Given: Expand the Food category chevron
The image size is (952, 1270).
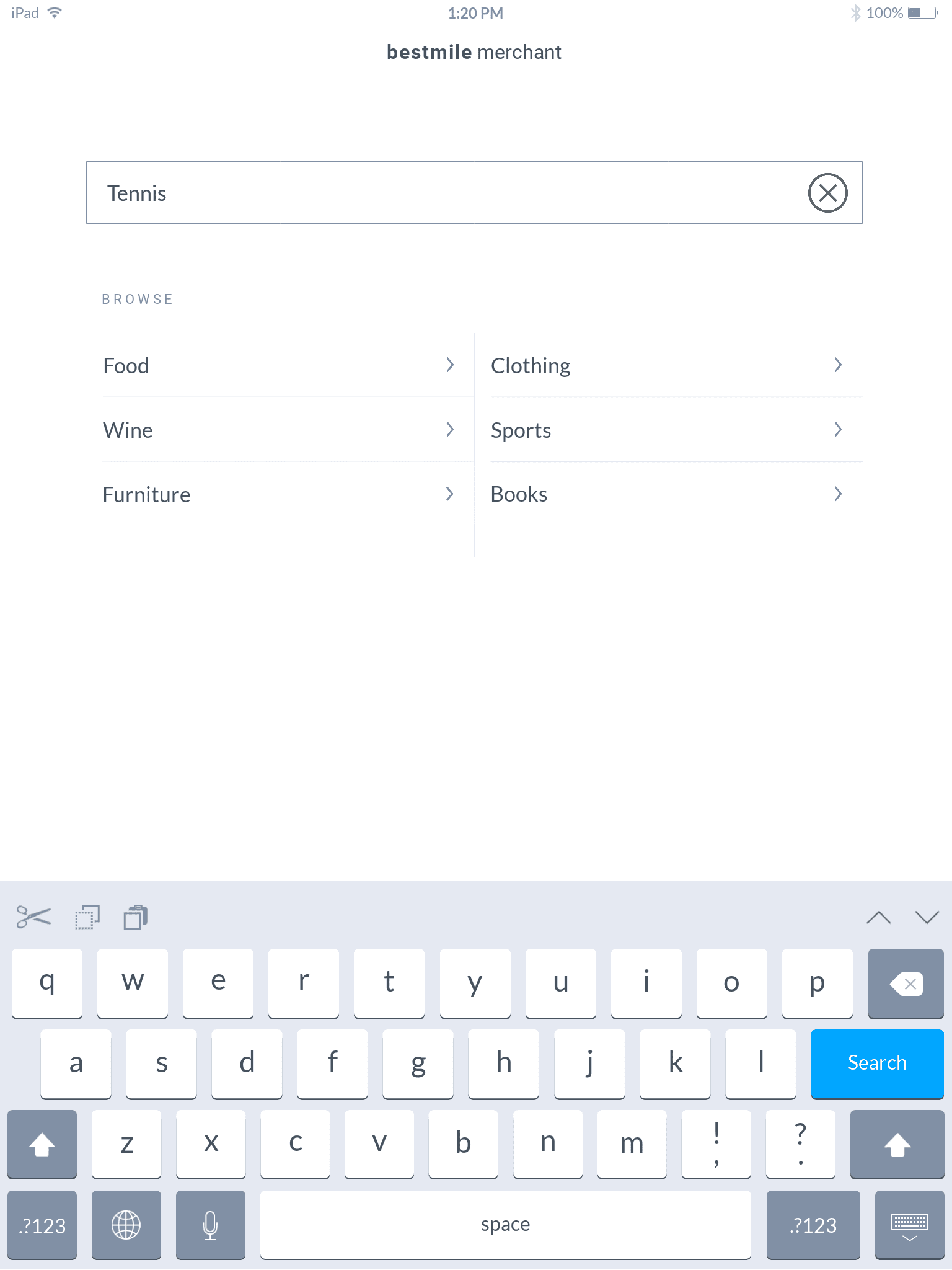Looking at the screenshot, I should 450,365.
